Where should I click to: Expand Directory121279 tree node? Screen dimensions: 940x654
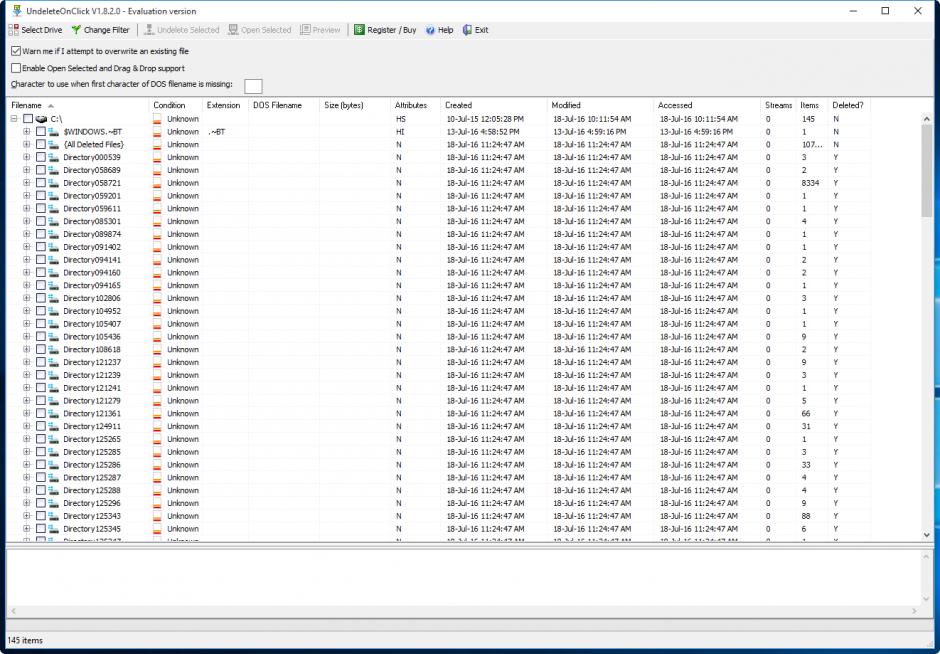[27, 400]
